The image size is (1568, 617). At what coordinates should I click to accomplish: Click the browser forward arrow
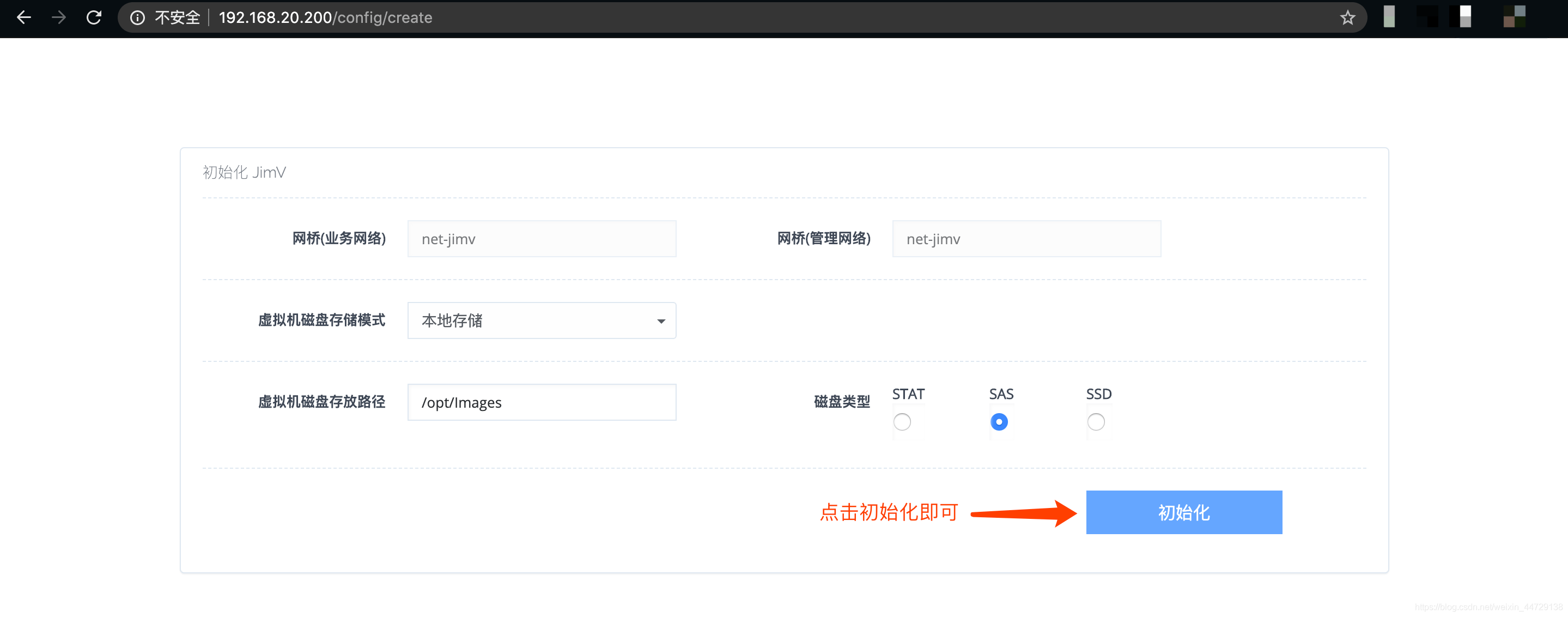[58, 17]
